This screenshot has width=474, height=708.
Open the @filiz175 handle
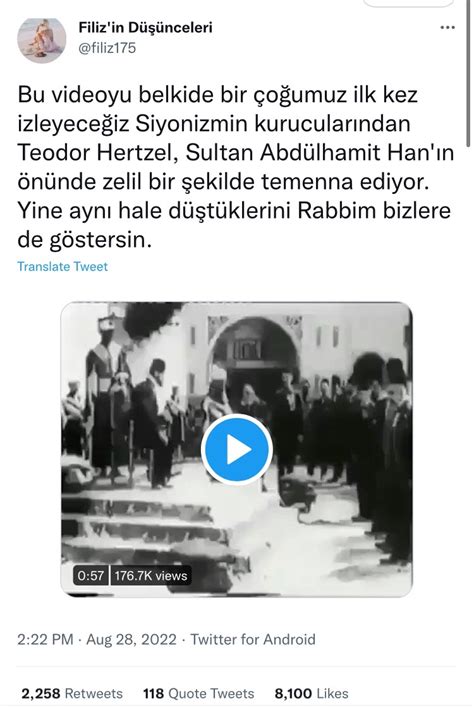pos(107,48)
